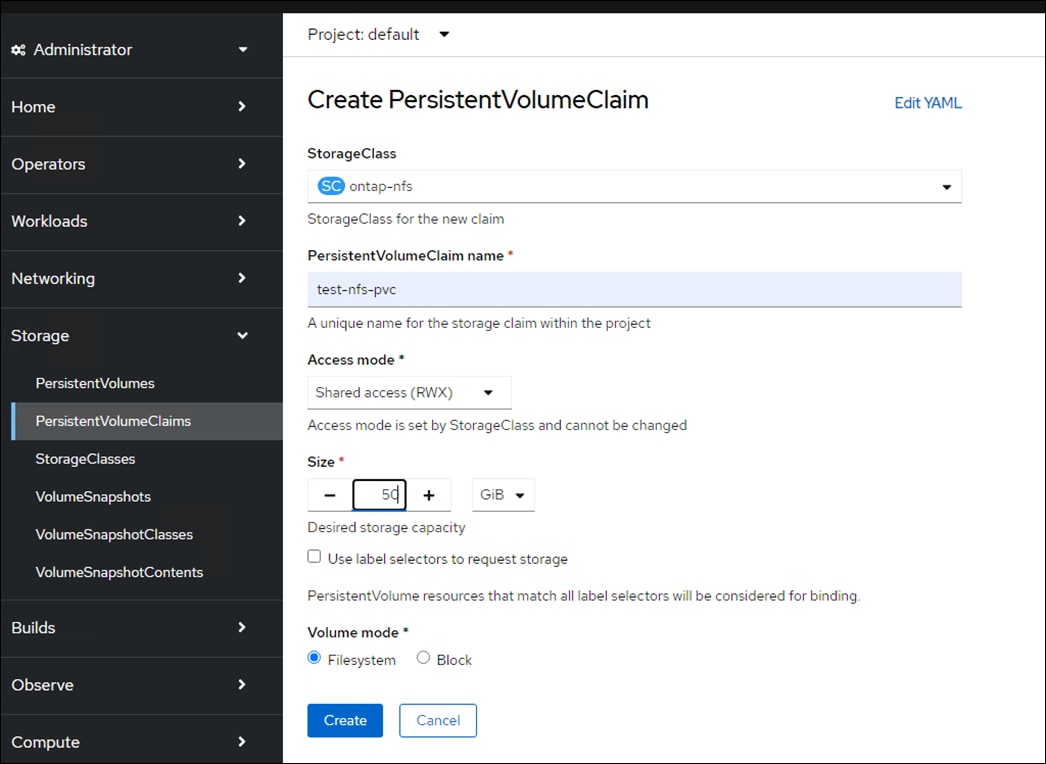Open the GiB size unit dropdown

[x=503, y=494]
